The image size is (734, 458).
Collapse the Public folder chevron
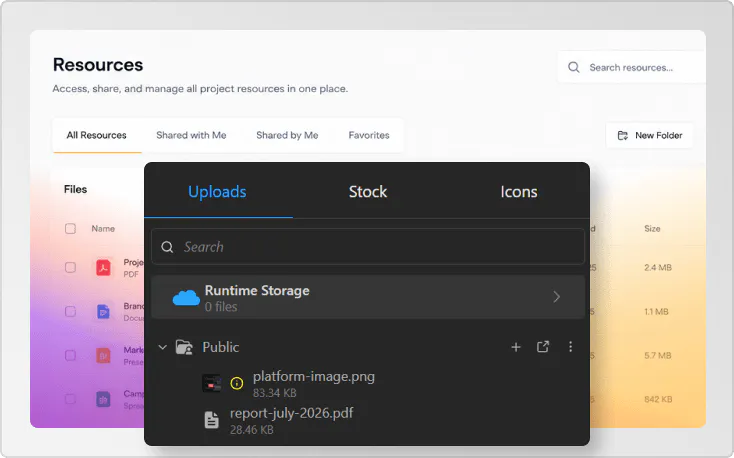coord(162,347)
